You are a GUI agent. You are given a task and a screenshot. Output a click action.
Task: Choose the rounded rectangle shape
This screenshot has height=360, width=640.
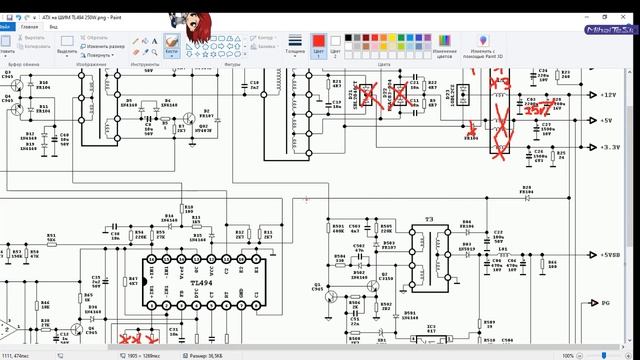(221, 38)
